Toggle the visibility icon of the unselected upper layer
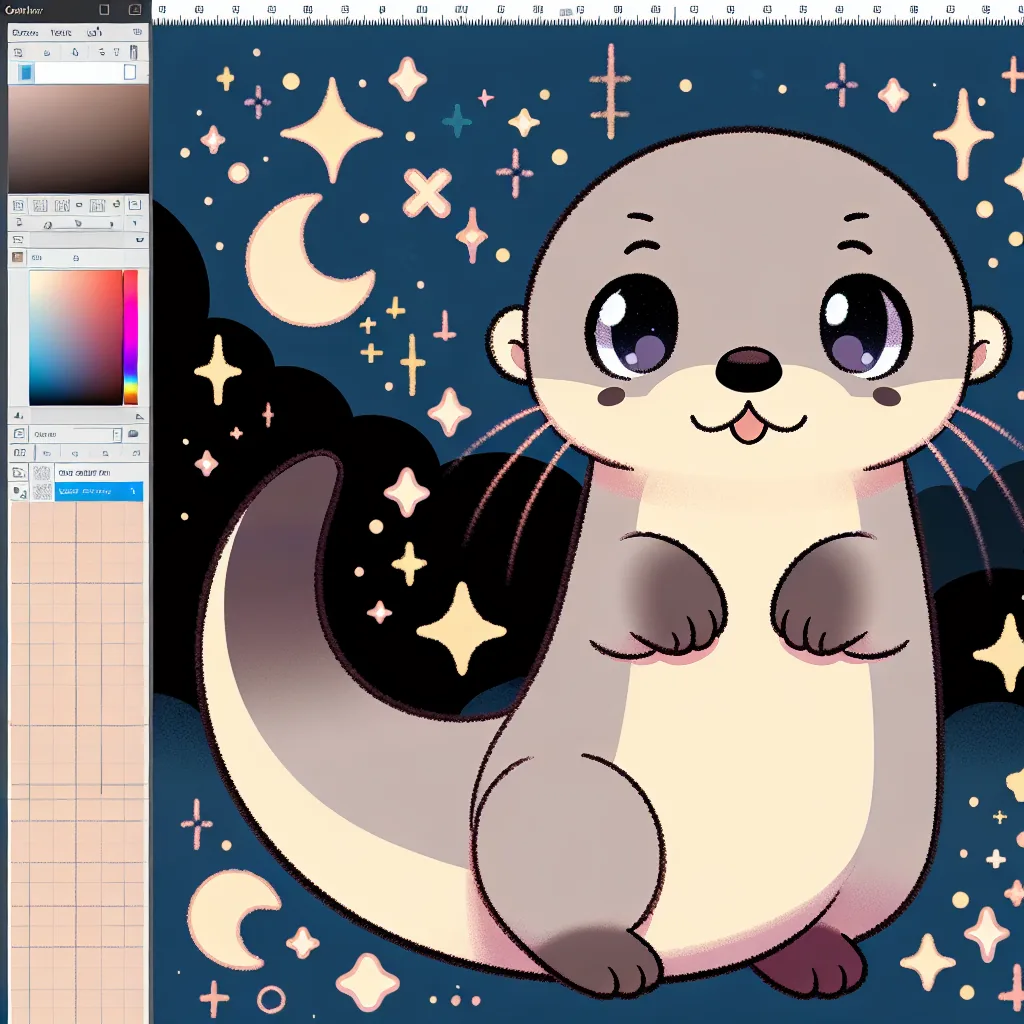Screen dimensions: 1024x1024 coord(18,472)
